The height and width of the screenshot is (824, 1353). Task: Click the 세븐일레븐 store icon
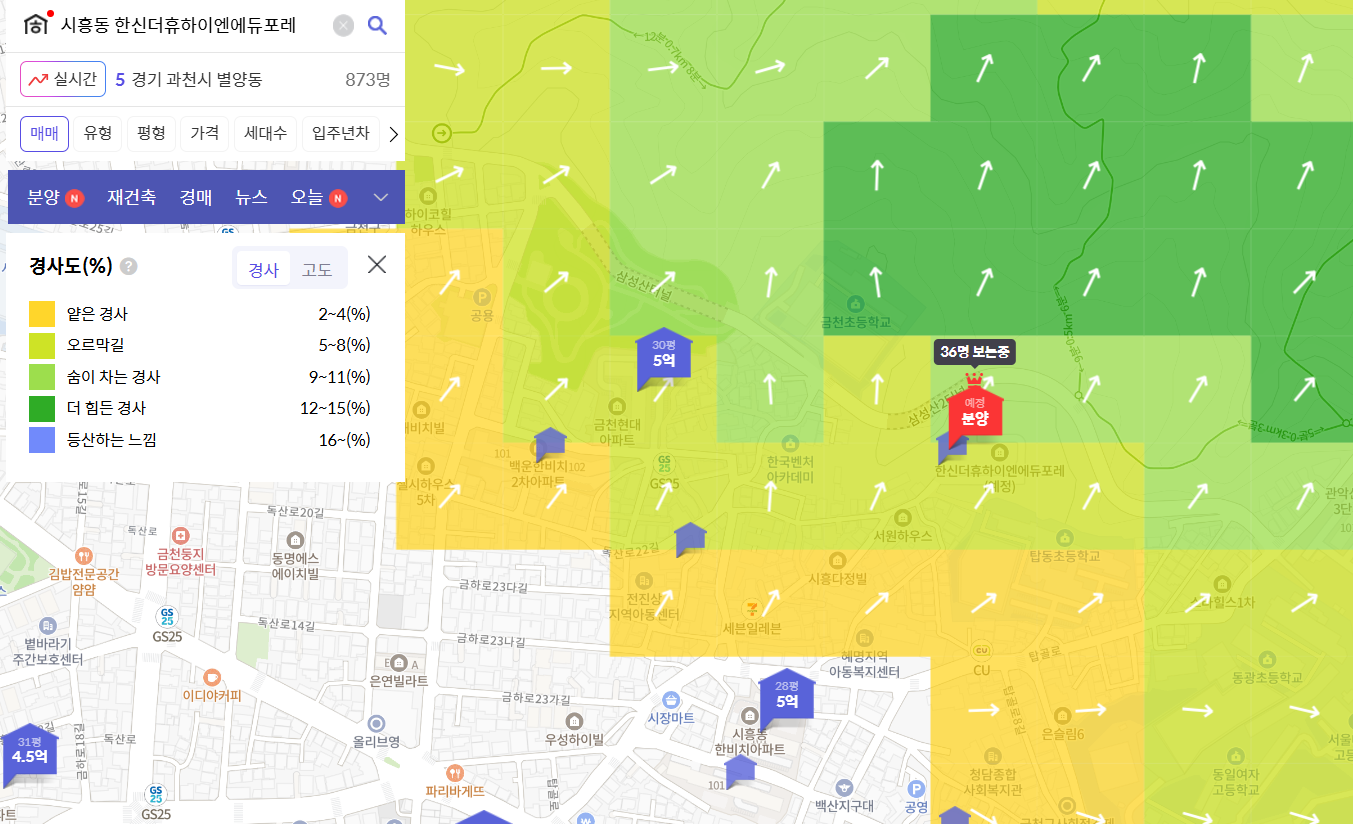[x=751, y=609]
